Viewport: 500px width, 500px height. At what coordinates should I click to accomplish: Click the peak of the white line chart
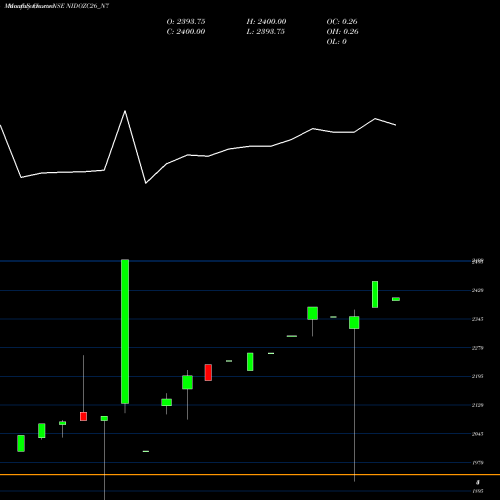pos(125,111)
